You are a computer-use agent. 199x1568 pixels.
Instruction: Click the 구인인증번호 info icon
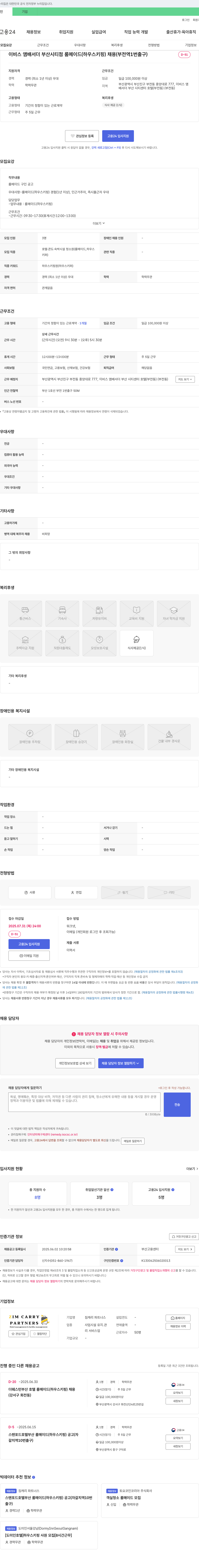[x=122, y=1261]
